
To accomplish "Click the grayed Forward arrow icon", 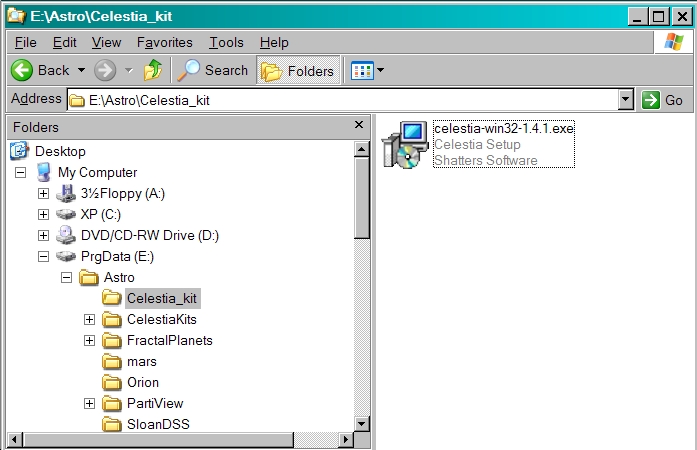I will click(x=105, y=70).
